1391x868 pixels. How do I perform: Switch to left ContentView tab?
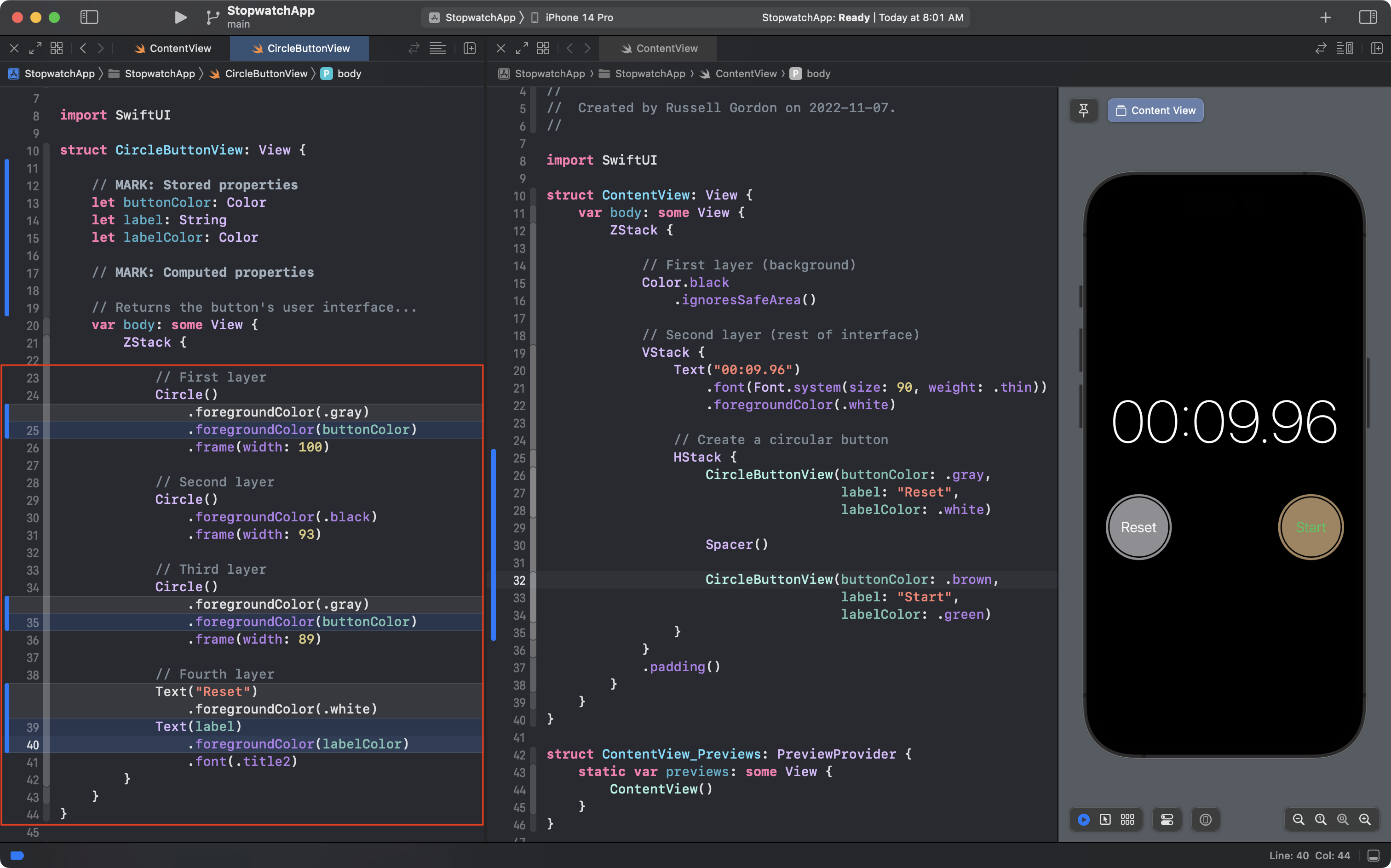pyautogui.click(x=173, y=48)
